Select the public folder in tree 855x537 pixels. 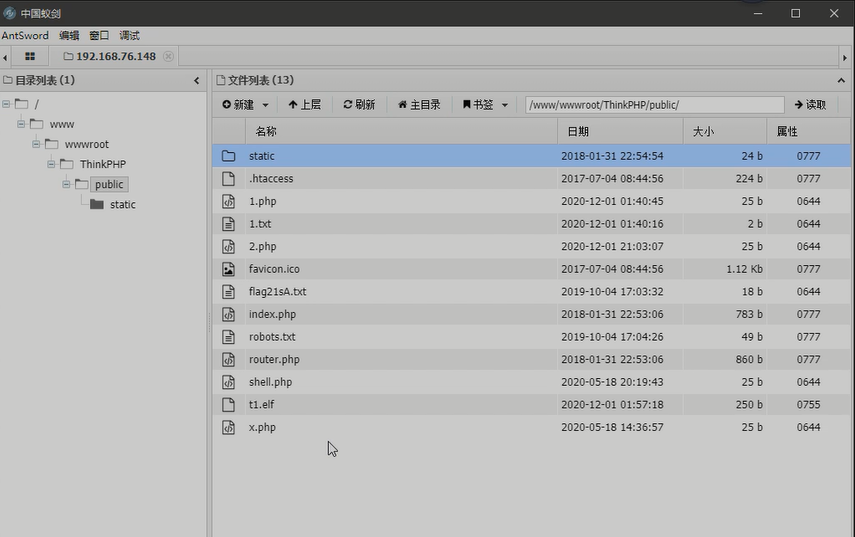109,184
